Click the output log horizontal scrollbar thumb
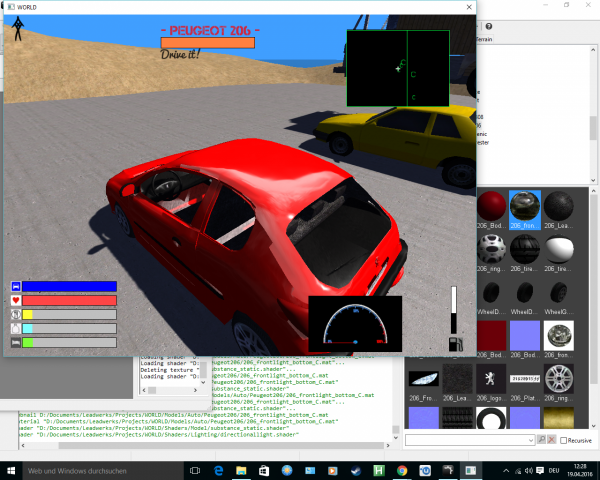This screenshot has width=600, height=480. (x=221, y=445)
